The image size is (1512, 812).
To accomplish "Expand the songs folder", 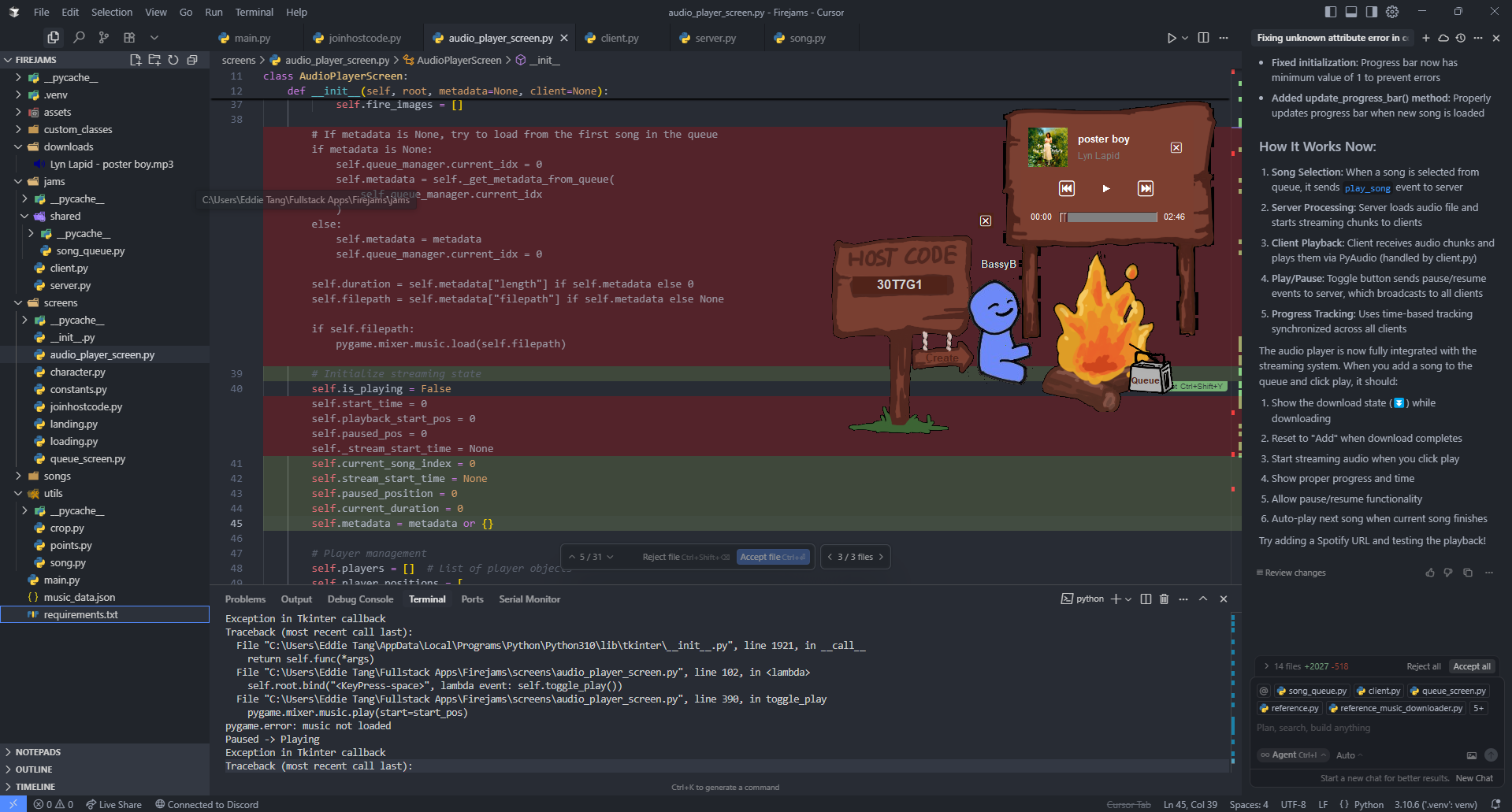I will click(18, 476).
